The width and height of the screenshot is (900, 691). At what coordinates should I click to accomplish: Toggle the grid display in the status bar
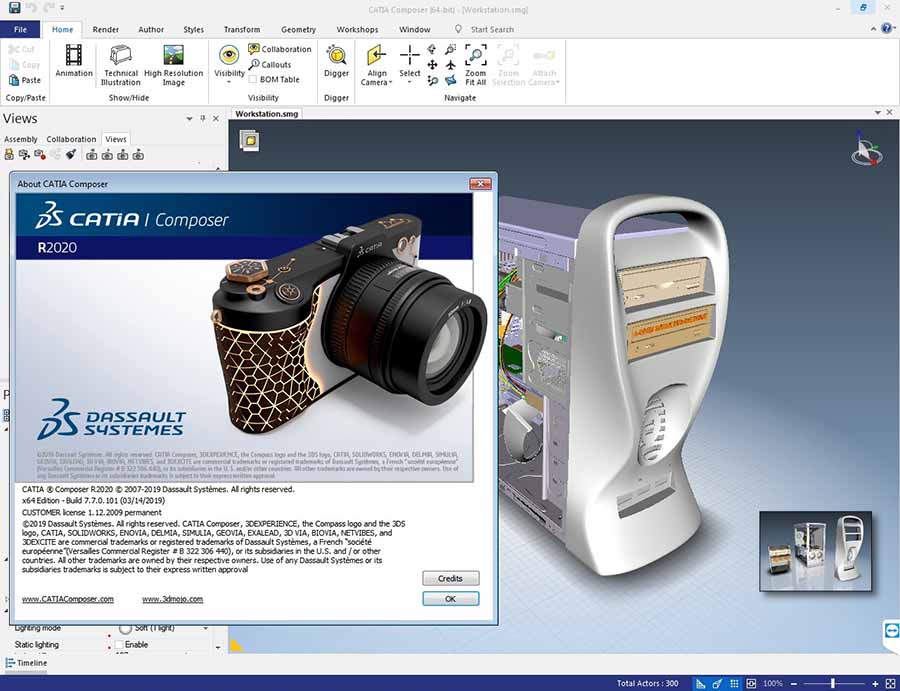pyautogui.click(x=735, y=682)
